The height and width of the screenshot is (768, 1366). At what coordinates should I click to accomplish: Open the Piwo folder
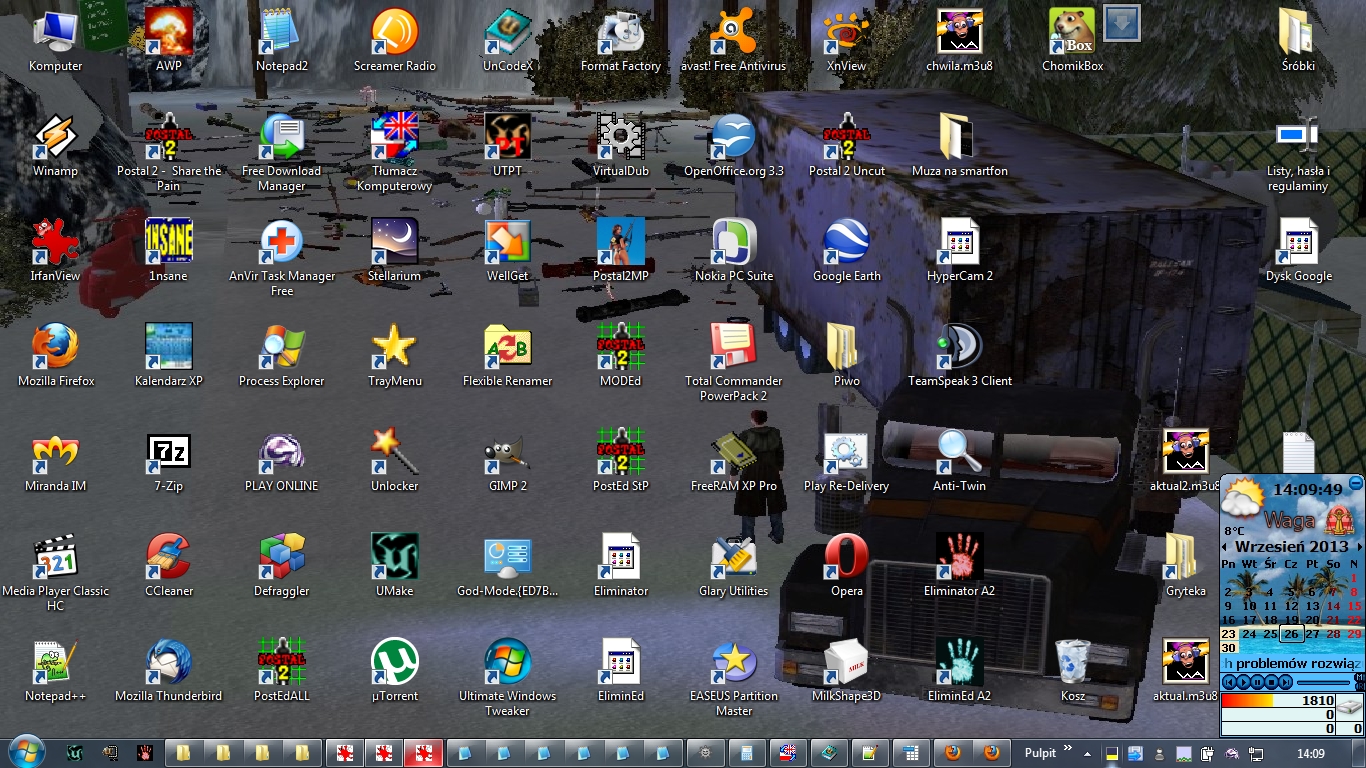click(846, 355)
